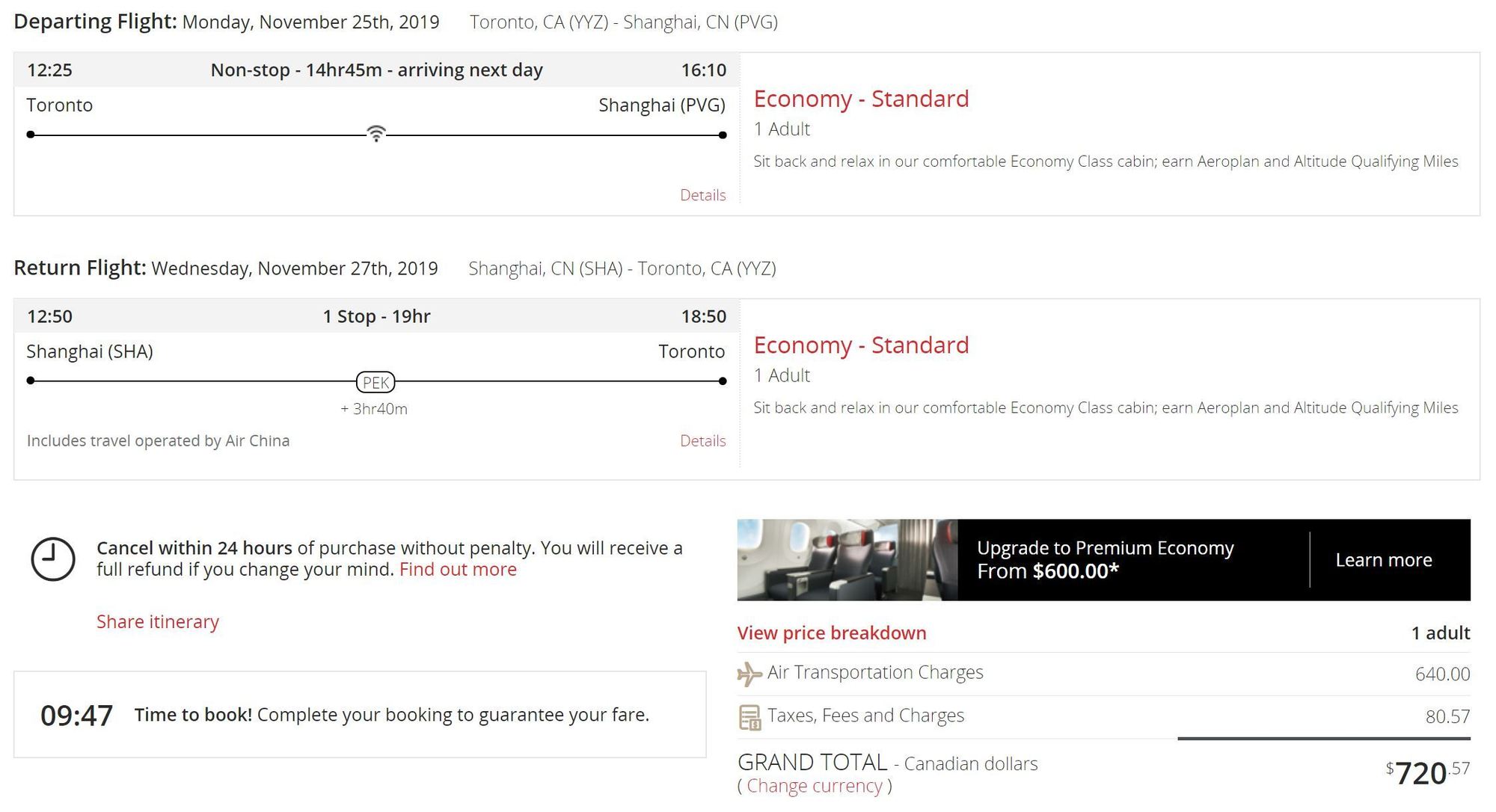Share itinerary link

point(158,622)
